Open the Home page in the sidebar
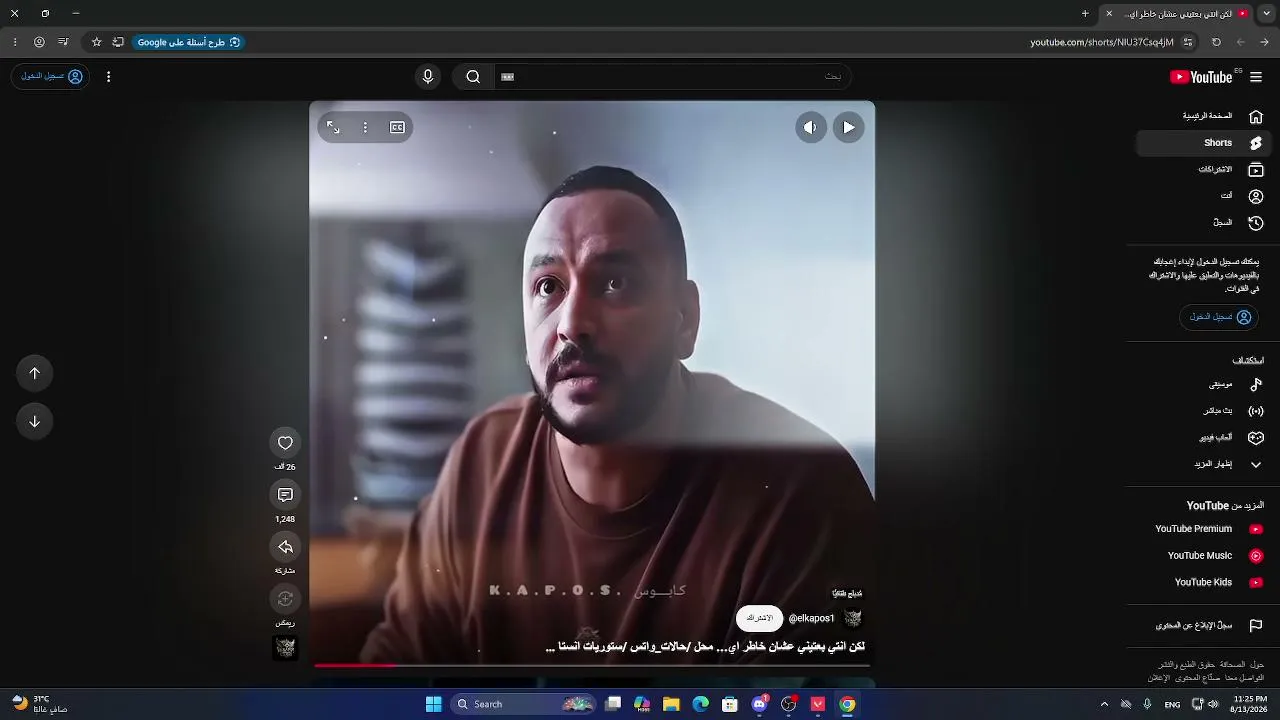The width and height of the screenshot is (1280, 720). click(1202, 116)
